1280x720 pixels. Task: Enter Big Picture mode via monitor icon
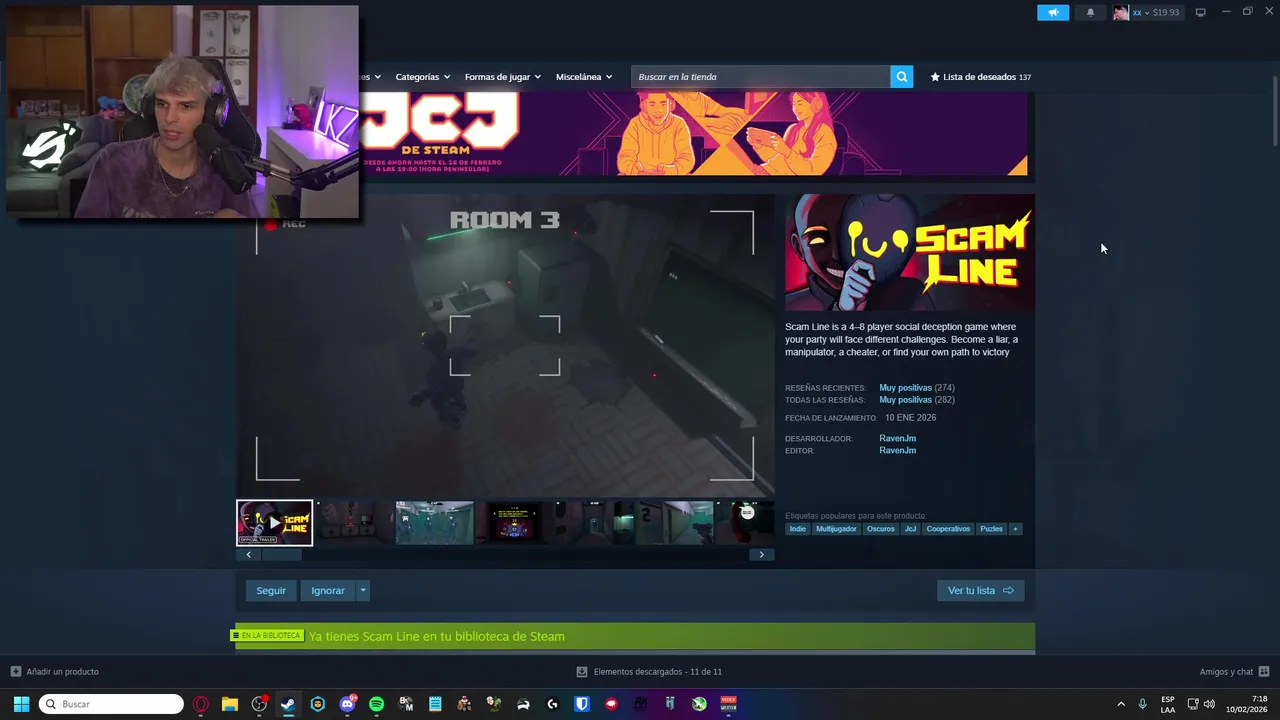pyautogui.click(x=1200, y=12)
